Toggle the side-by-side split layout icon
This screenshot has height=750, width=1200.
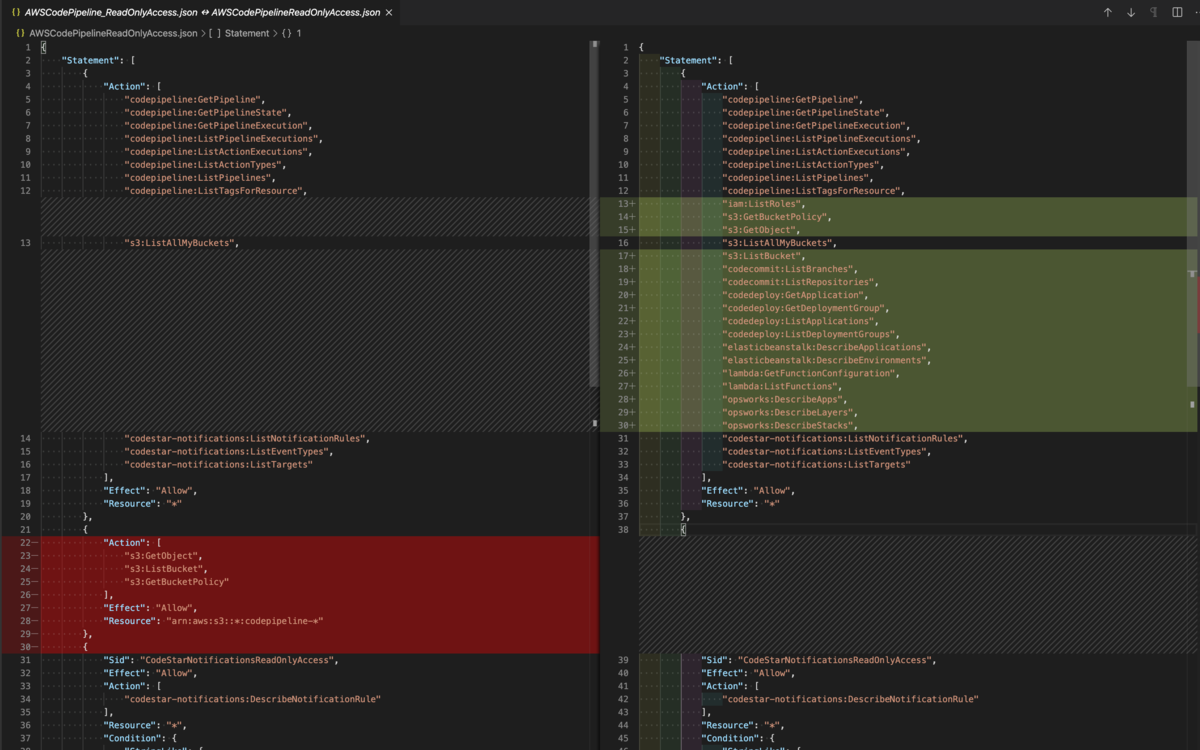point(1177,13)
